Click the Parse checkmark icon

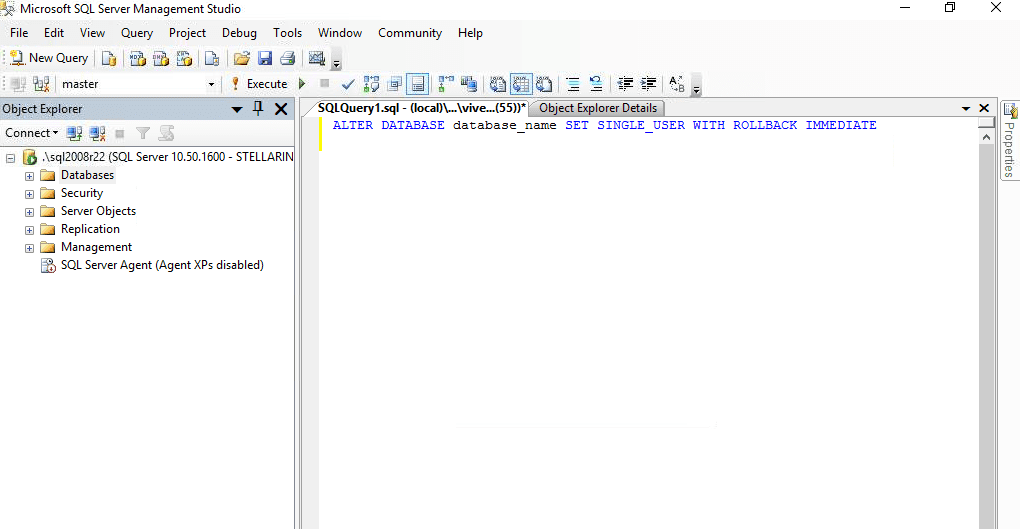click(348, 84)
